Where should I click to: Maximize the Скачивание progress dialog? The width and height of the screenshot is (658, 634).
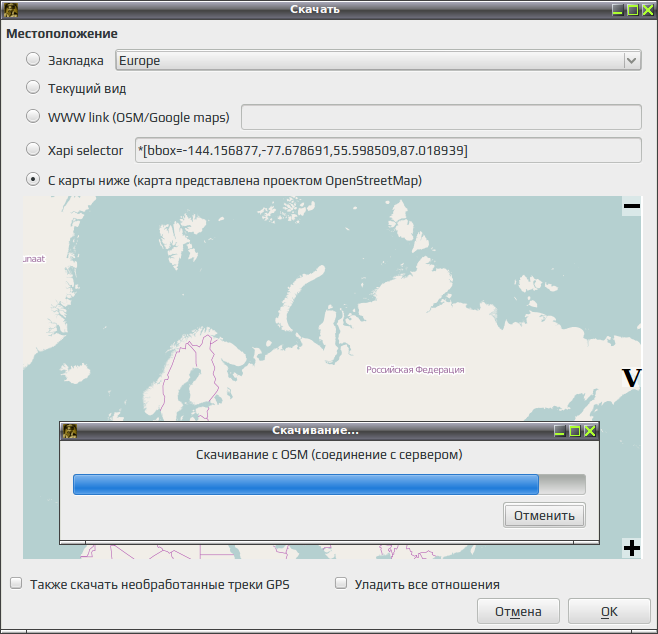click(x=575, y=431)
